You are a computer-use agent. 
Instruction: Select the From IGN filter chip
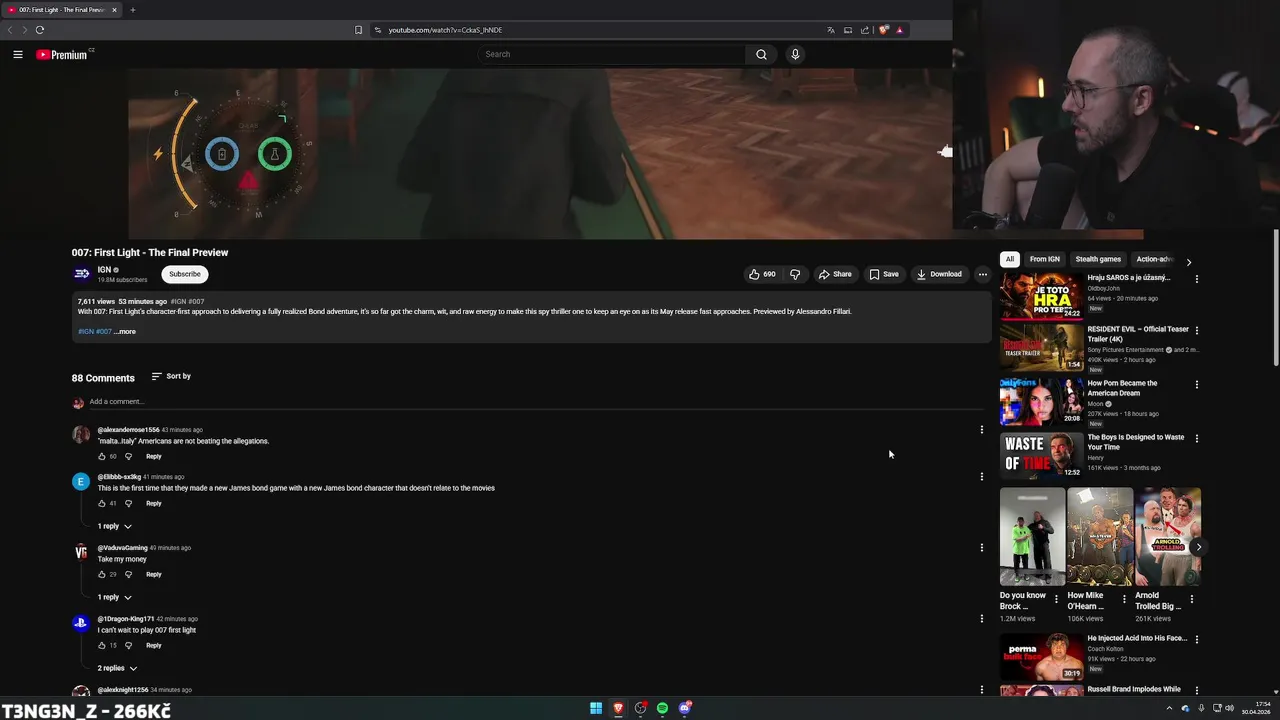click(x=1044, y=259)
